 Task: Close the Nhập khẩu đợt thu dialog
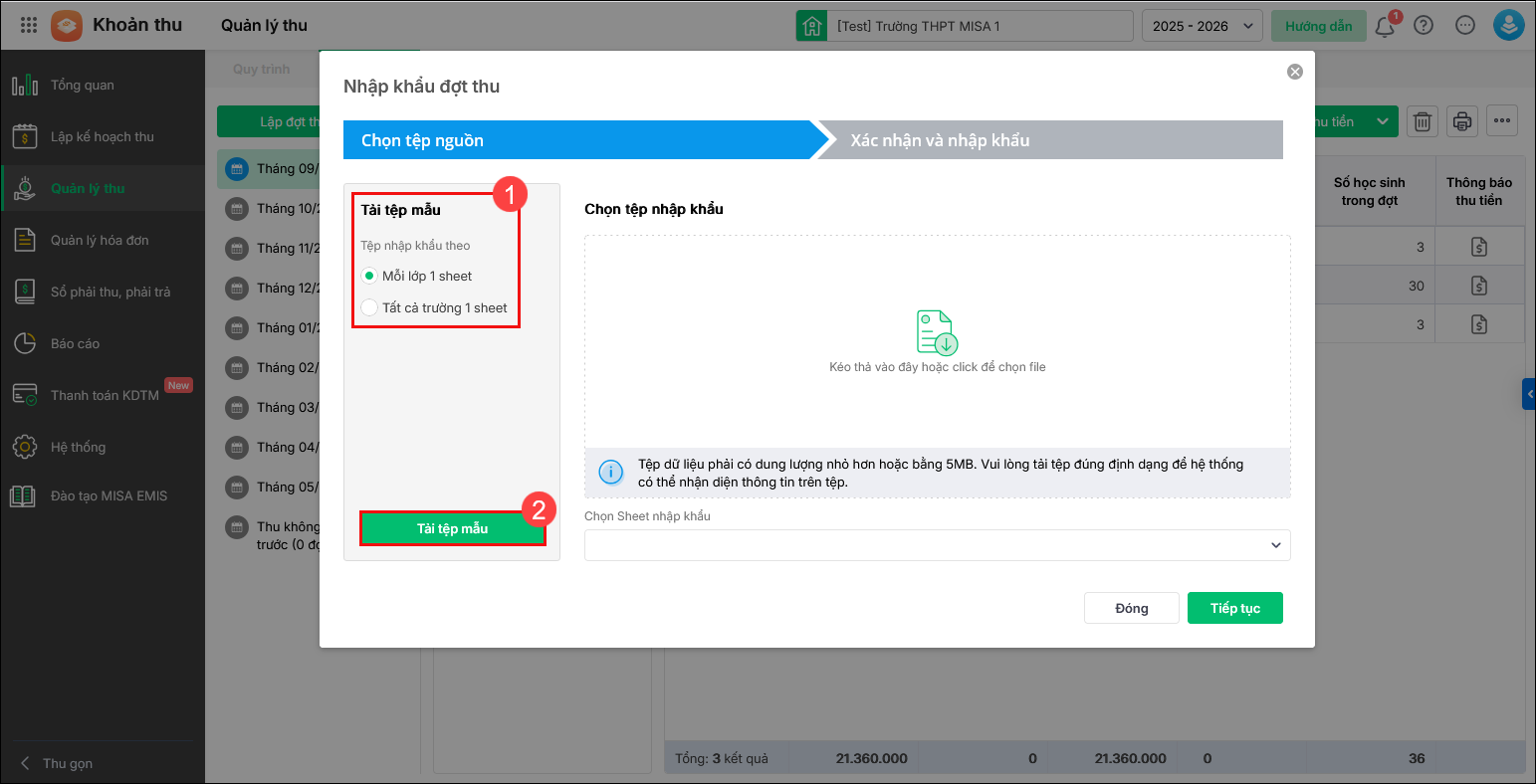click(x=1294, y=72)
